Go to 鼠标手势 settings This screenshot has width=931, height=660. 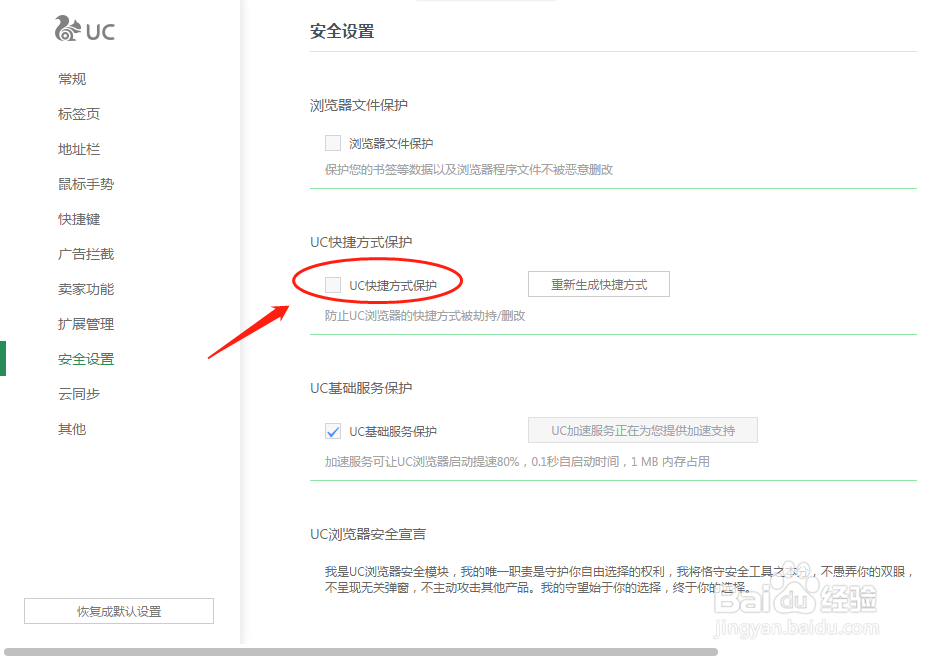[x=86, y=184]
